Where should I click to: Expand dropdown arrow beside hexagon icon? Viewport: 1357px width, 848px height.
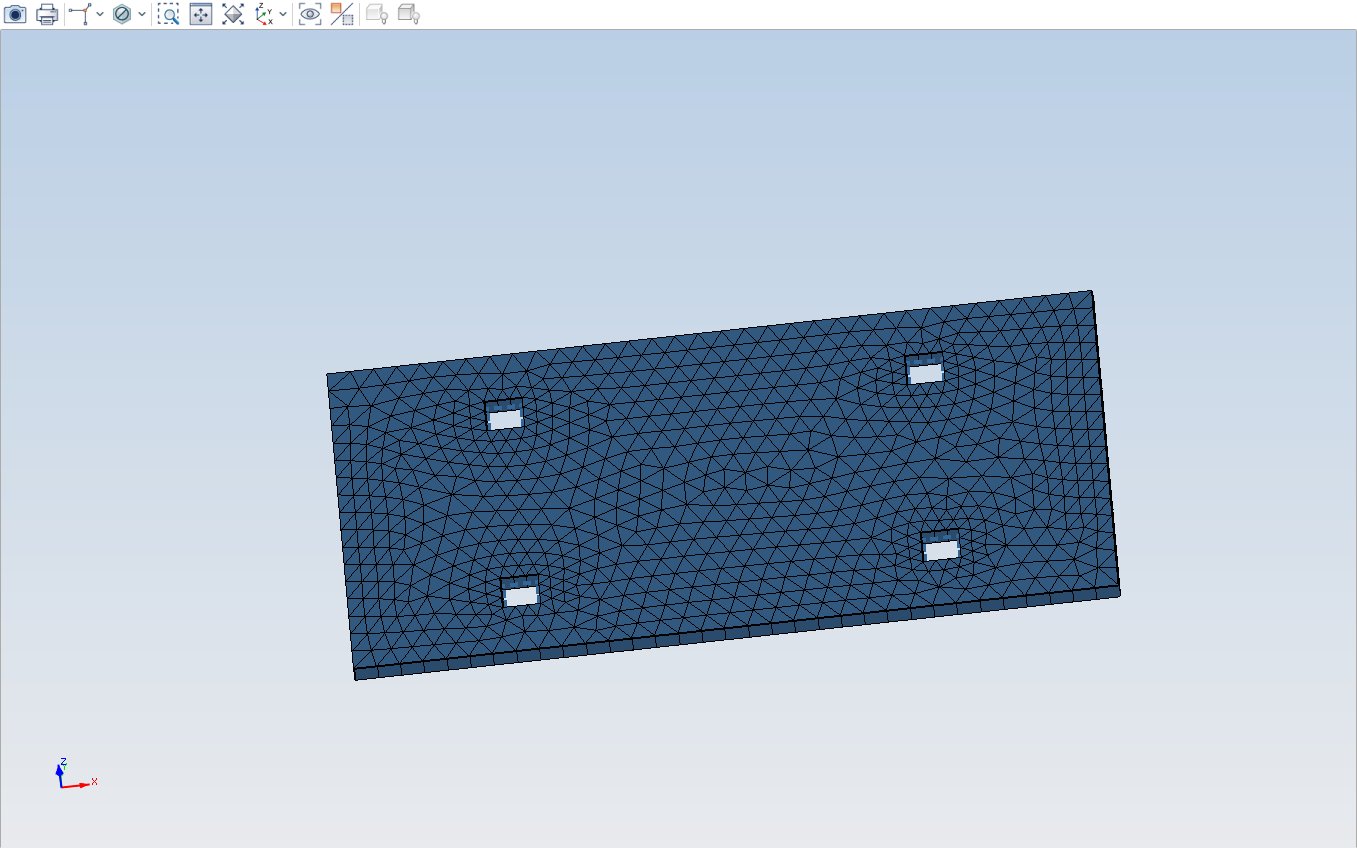coord(142,14)
